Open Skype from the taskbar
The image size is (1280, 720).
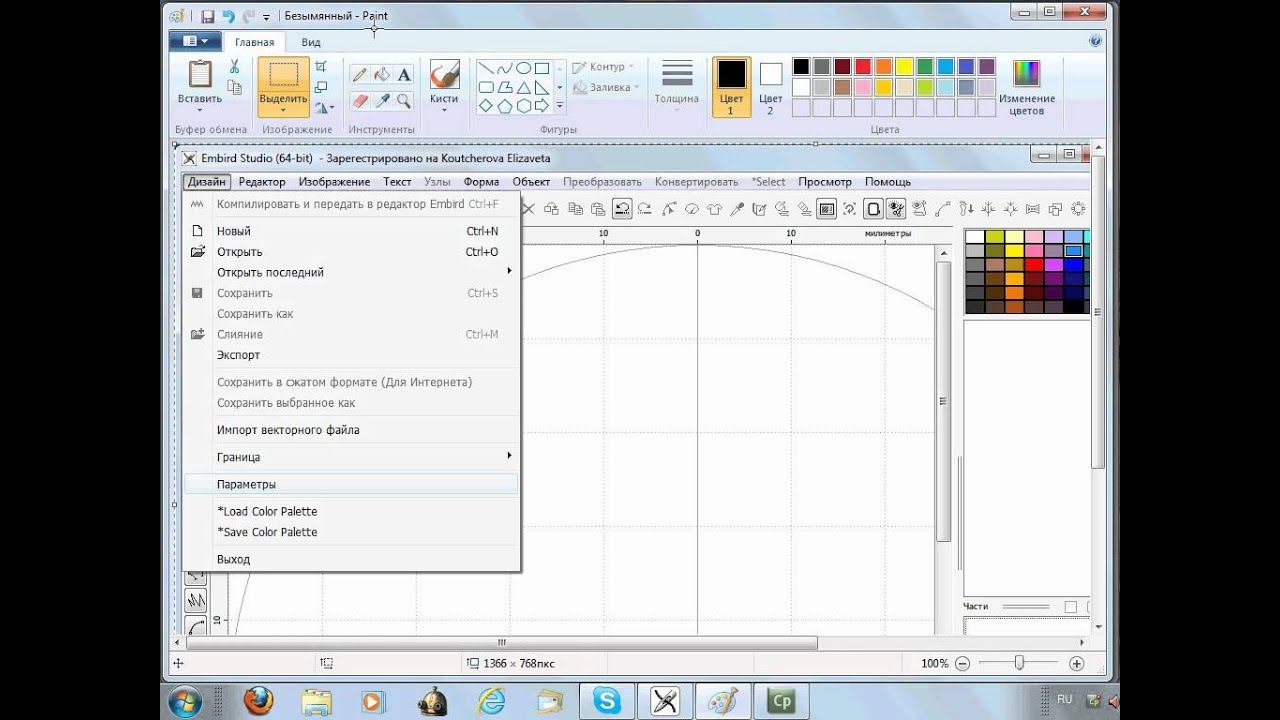tap(607, 700)
